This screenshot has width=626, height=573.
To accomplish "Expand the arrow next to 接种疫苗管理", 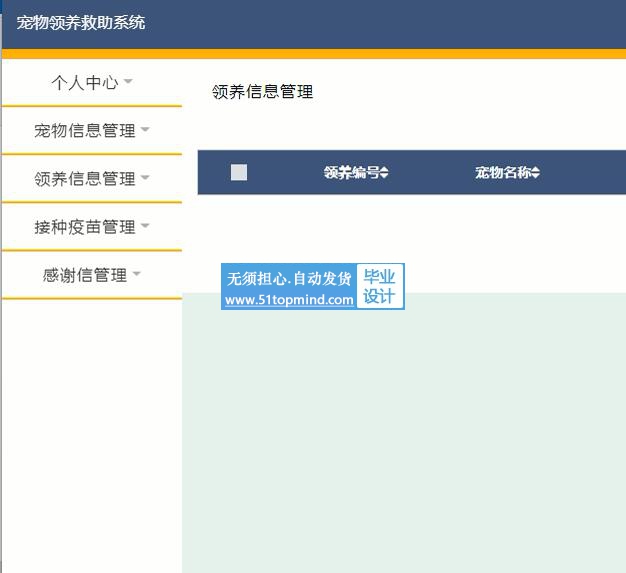I will (x=145, y=226).
